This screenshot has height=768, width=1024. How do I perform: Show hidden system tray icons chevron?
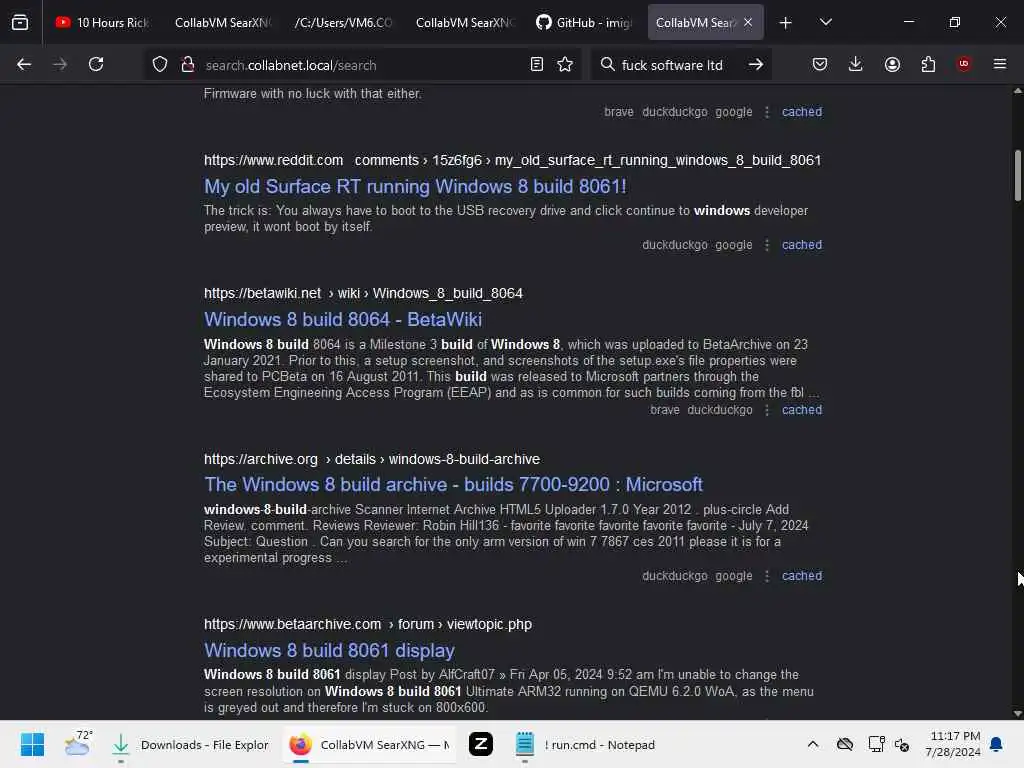(812, 744)
